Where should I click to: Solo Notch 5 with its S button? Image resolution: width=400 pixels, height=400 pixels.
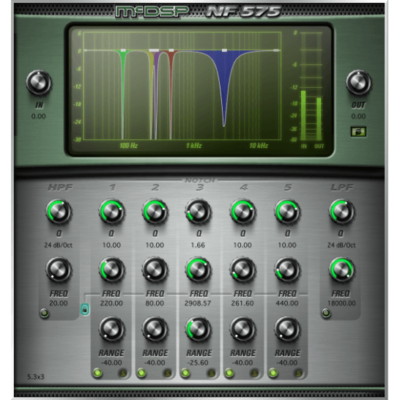click(x=299, y=373)
